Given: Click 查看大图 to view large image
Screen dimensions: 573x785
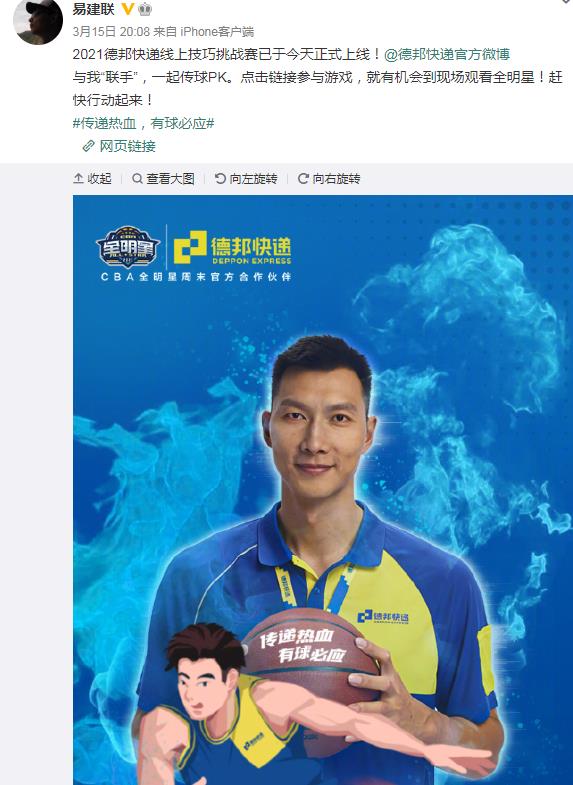Looking at the screenshot, I should click(x=163, y=179).
